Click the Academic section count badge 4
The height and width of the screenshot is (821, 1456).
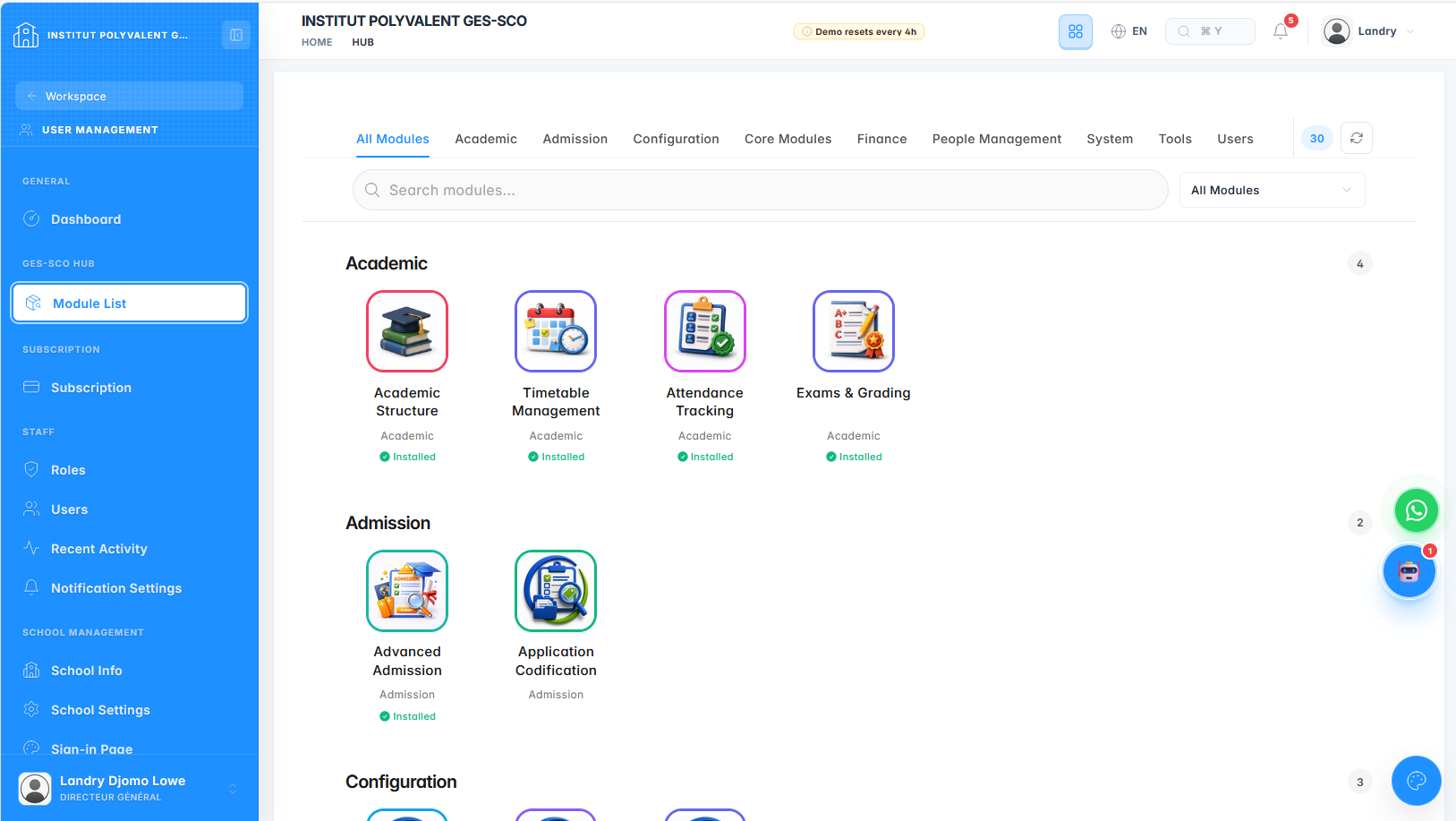pos(1360,263)
